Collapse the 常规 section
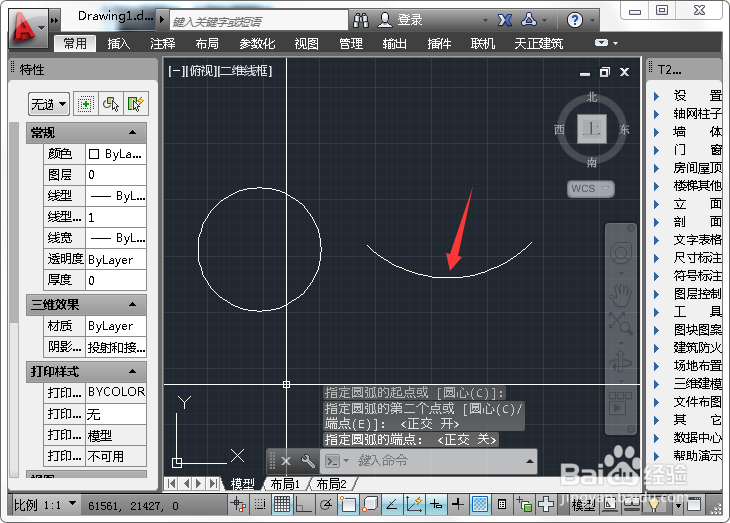The height and width of the screenshot is (523, 730). click(x=133, y=133)
